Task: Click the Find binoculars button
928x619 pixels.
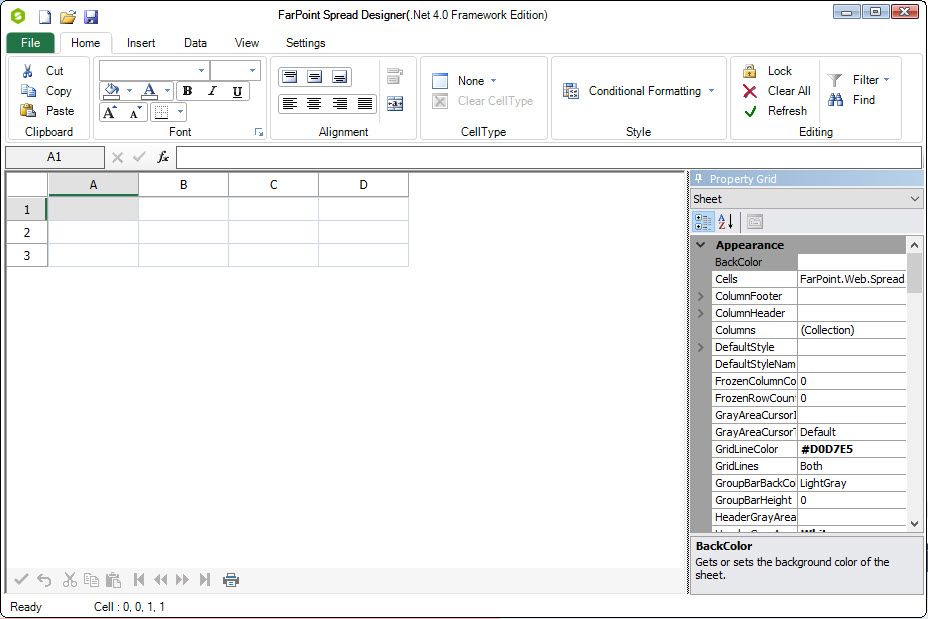Action: (x=852, y=100)
